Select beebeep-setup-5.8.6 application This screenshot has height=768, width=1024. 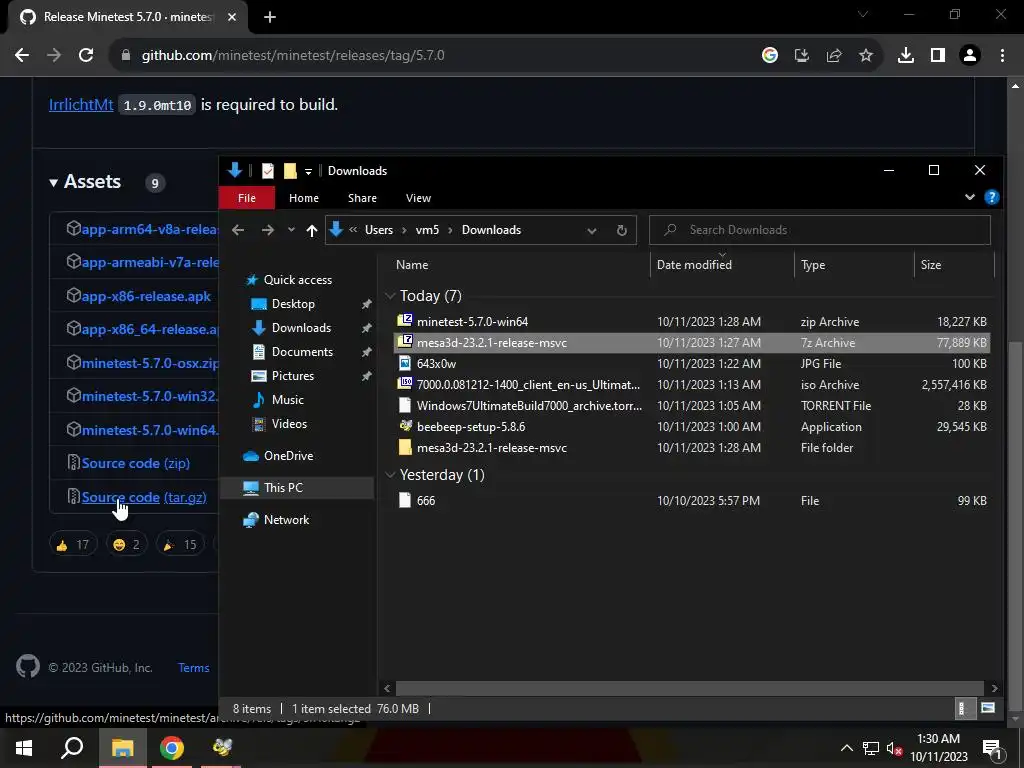[x=692, y=426]
